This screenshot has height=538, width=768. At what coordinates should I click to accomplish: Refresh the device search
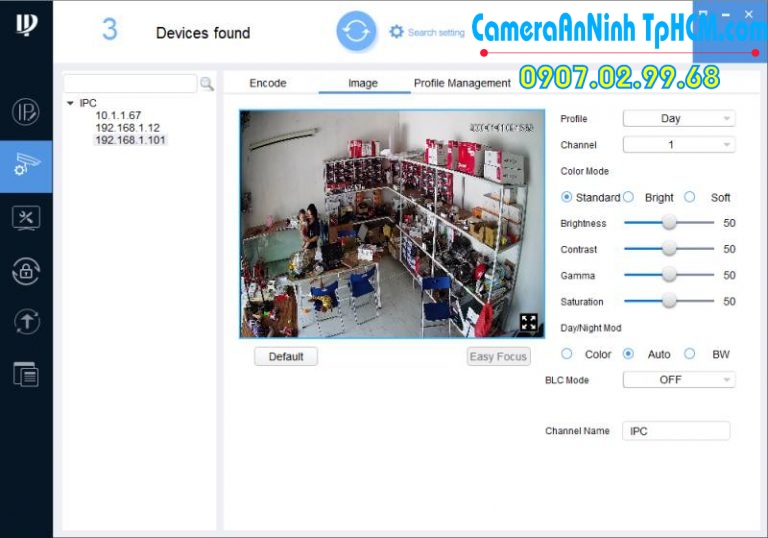pos(356,31)
